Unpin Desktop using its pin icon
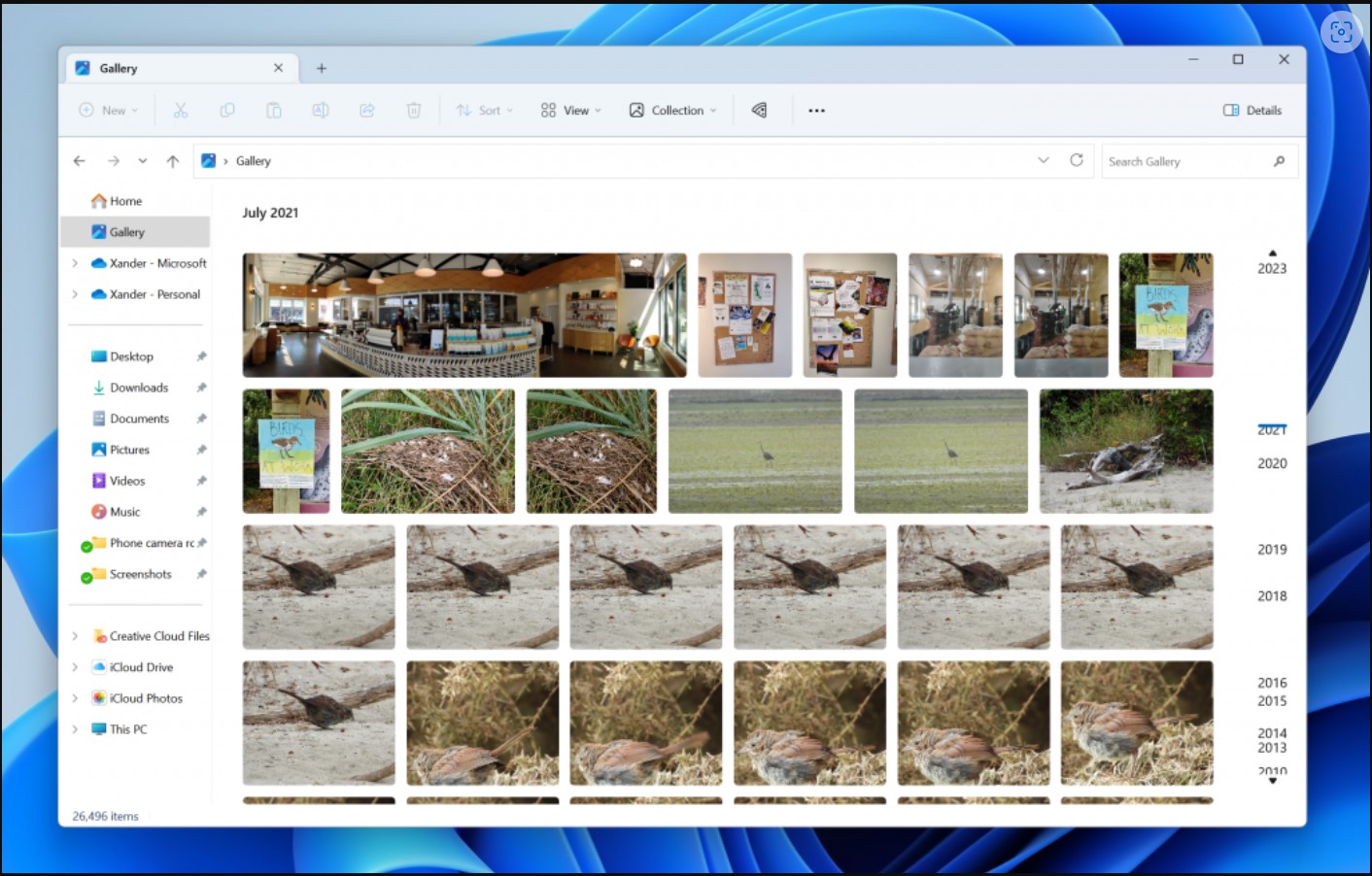 pyautogui.click(x=202, y=356)
